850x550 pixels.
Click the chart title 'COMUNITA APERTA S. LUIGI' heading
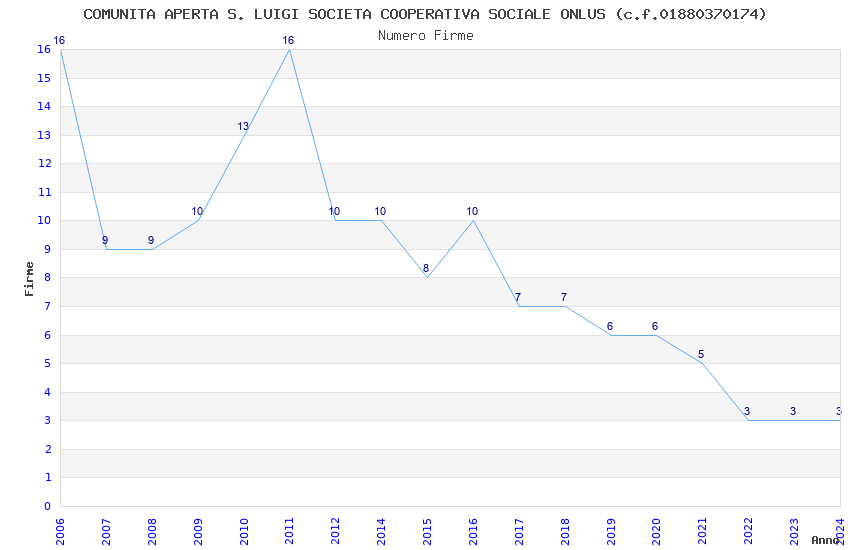(x=425, y=14)
